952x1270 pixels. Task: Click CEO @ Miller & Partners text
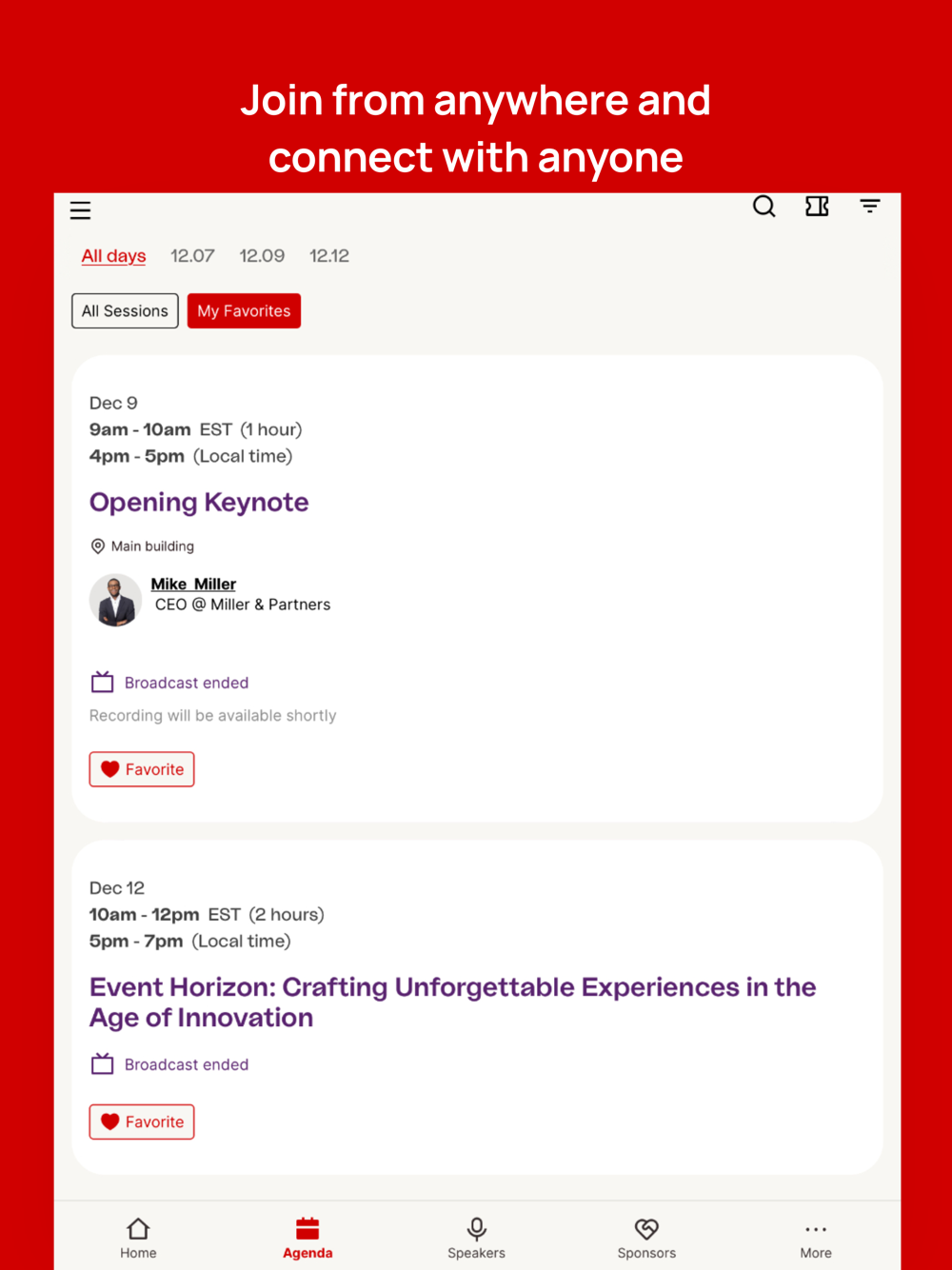point(243,605)
